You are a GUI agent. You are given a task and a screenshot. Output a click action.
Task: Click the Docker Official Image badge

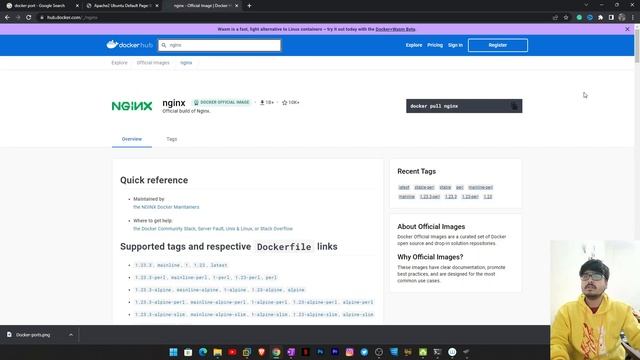(222, 102)
